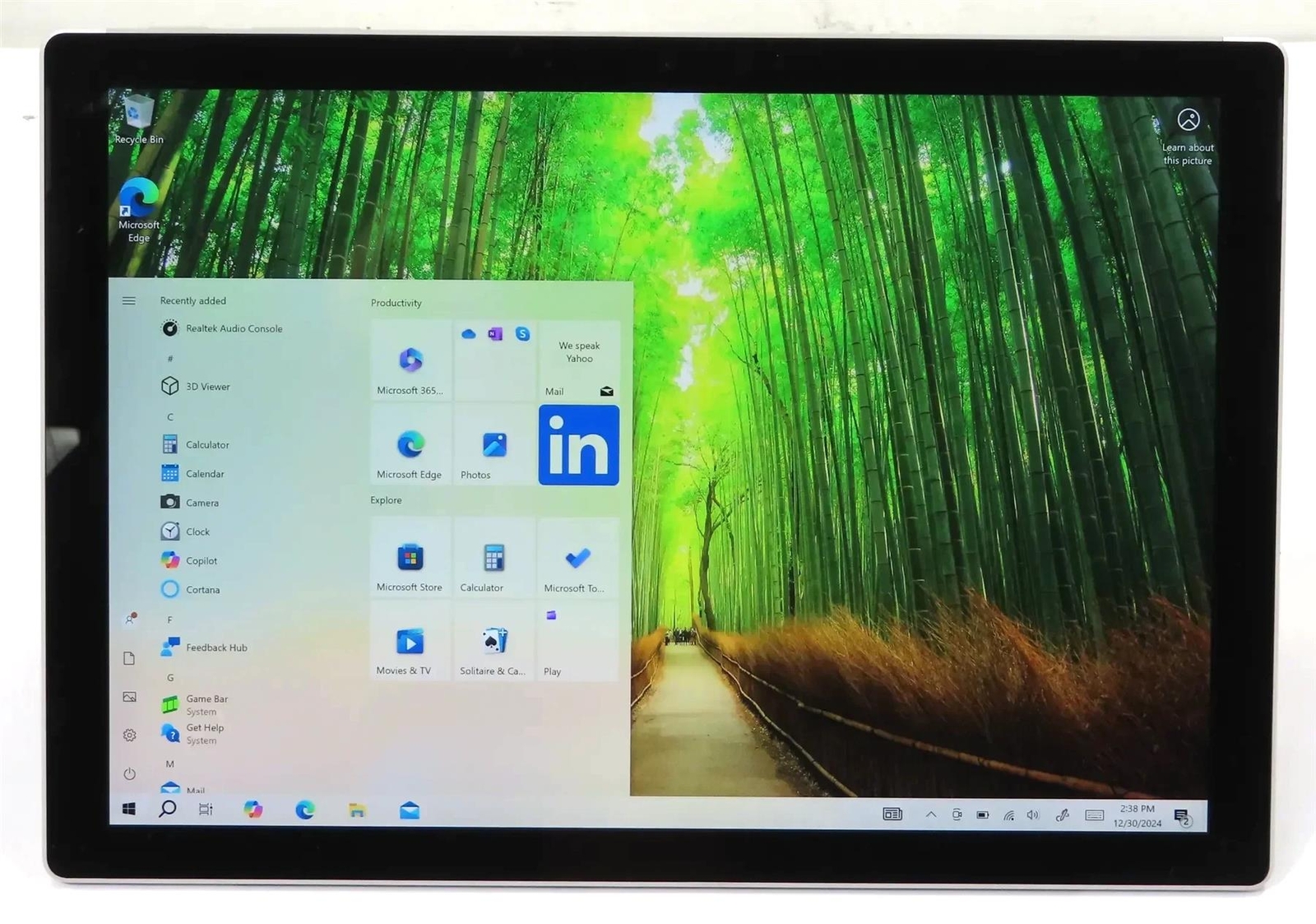Click the Productivity group header

[x=396, y=303]
